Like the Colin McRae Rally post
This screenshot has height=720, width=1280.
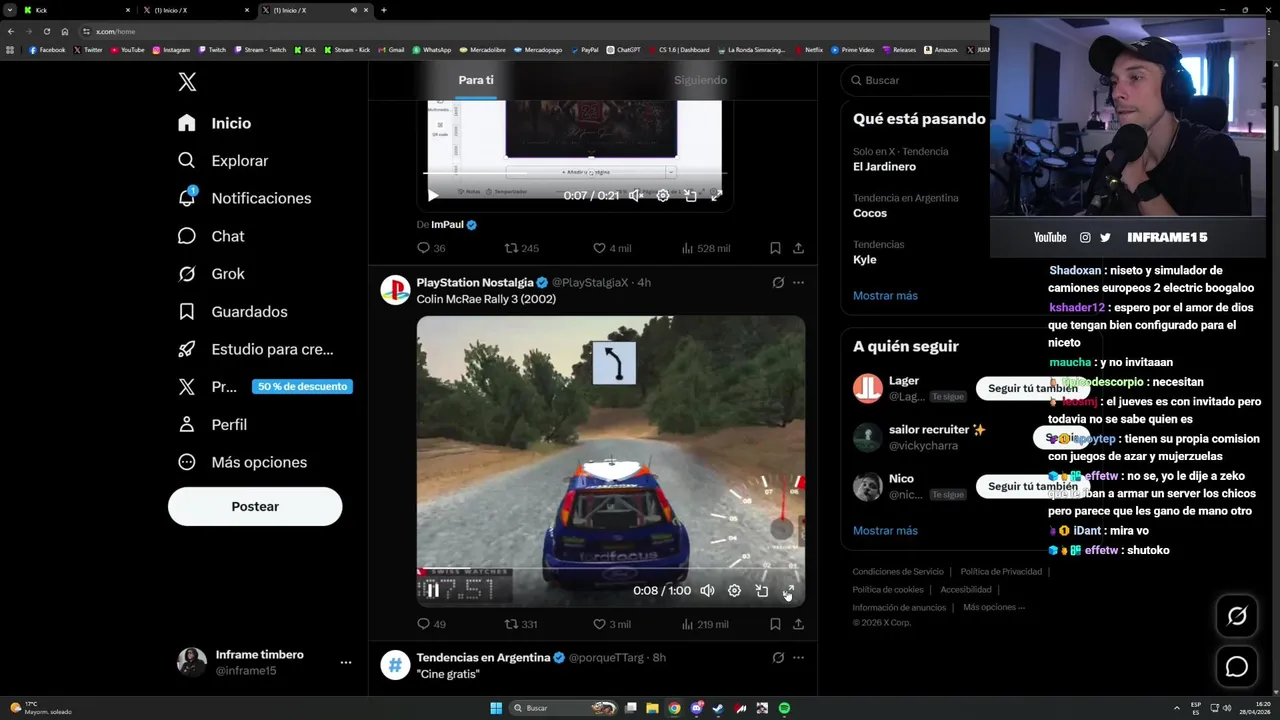[x=612, y=624]
